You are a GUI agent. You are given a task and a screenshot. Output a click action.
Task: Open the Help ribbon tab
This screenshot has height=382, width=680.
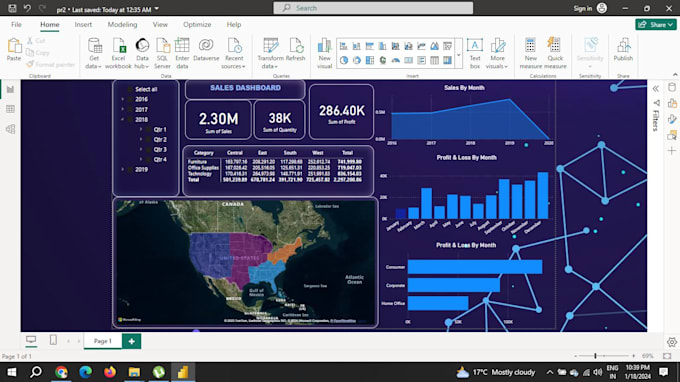point(234,25)
